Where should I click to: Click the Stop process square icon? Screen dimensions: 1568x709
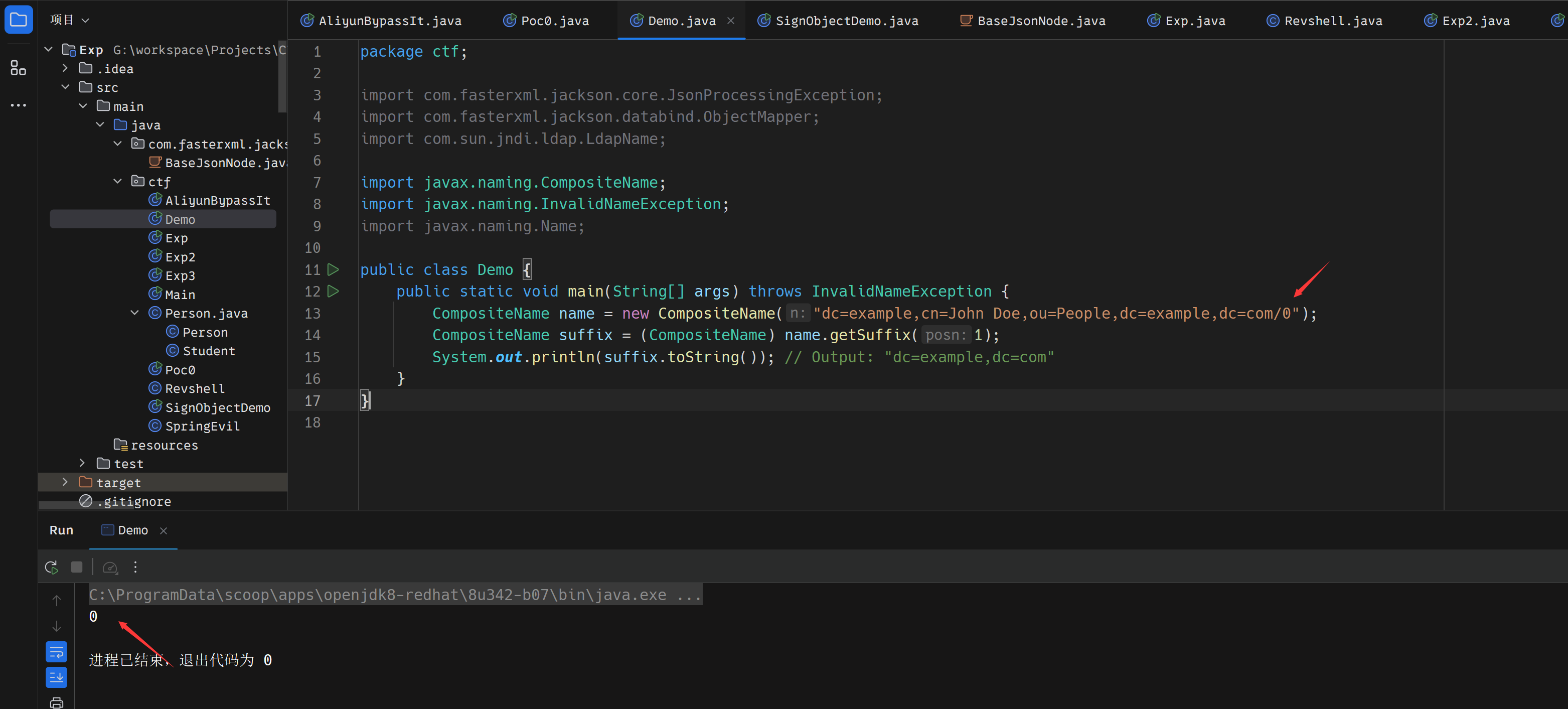[77, 568]
